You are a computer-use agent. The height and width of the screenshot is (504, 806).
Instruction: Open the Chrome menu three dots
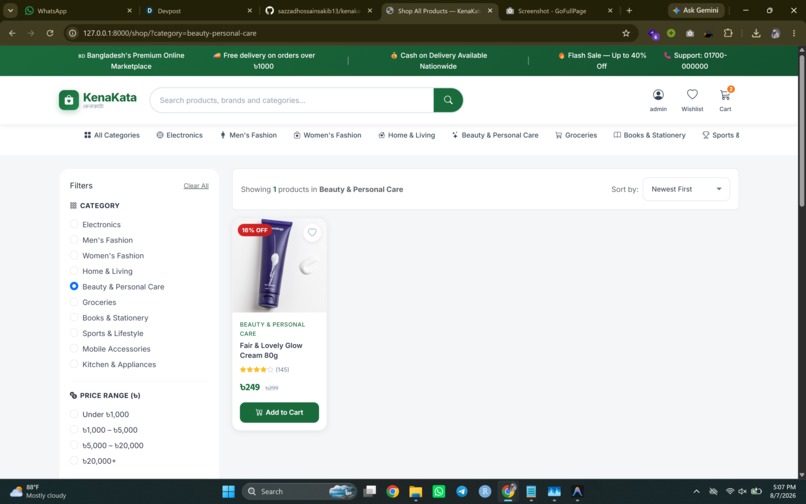pyautogui.click(x=794, y=33)
